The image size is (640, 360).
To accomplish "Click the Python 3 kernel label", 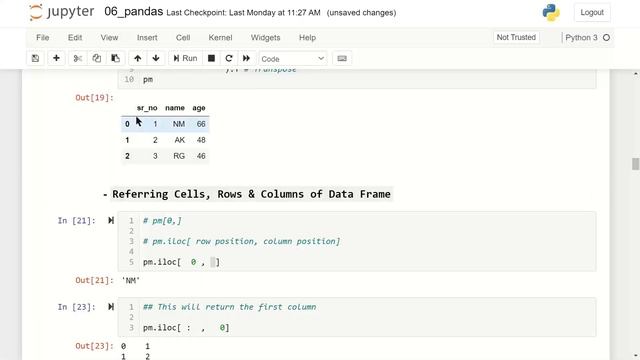I will click(x=581, y=38).
